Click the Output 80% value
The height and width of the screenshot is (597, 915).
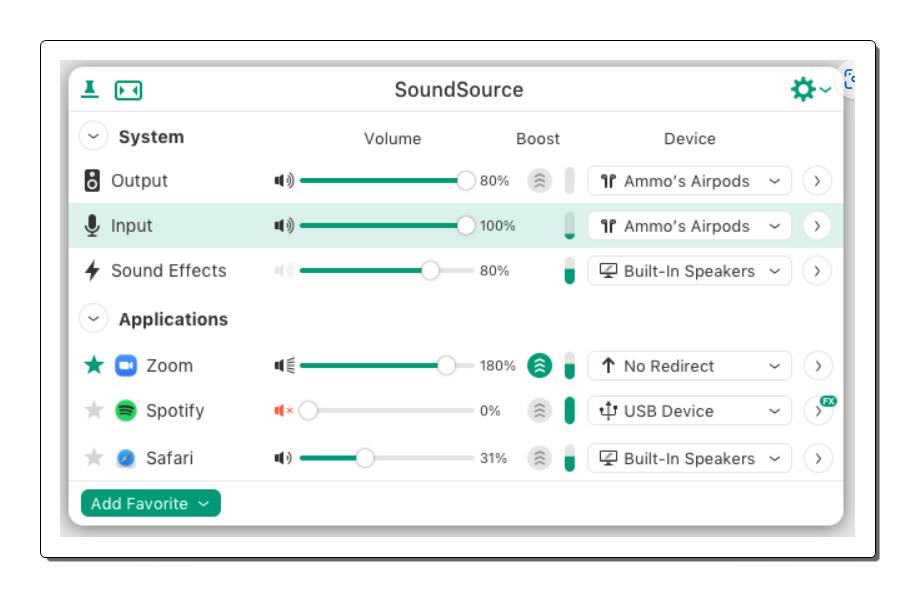[494, 181]
